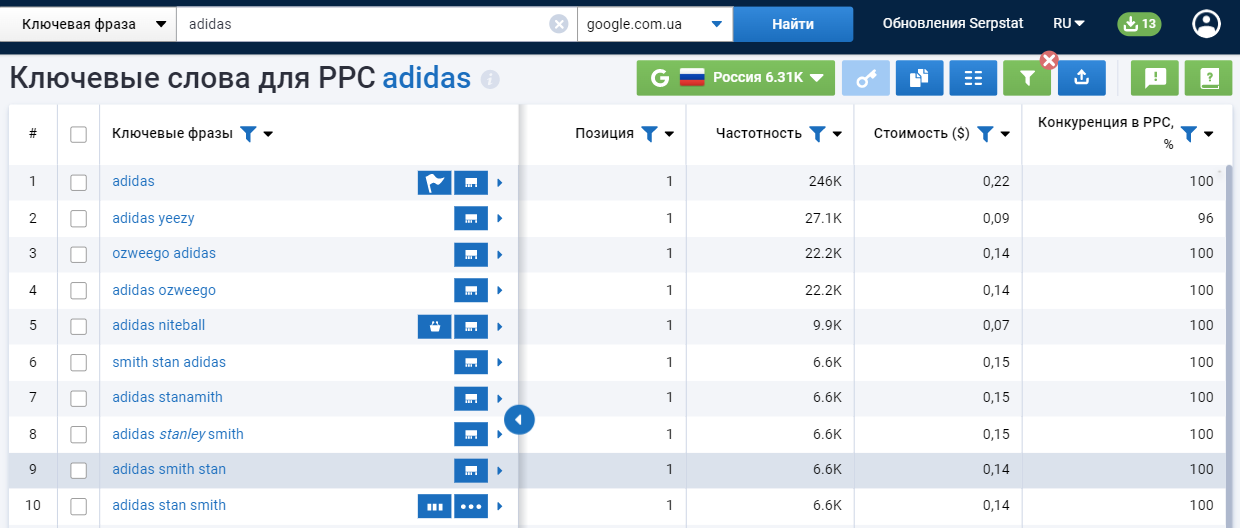This screenshot has height=528, width=1240.
Task: Open the downloads badge showing 13
Action: click(x=1139, y=24)
